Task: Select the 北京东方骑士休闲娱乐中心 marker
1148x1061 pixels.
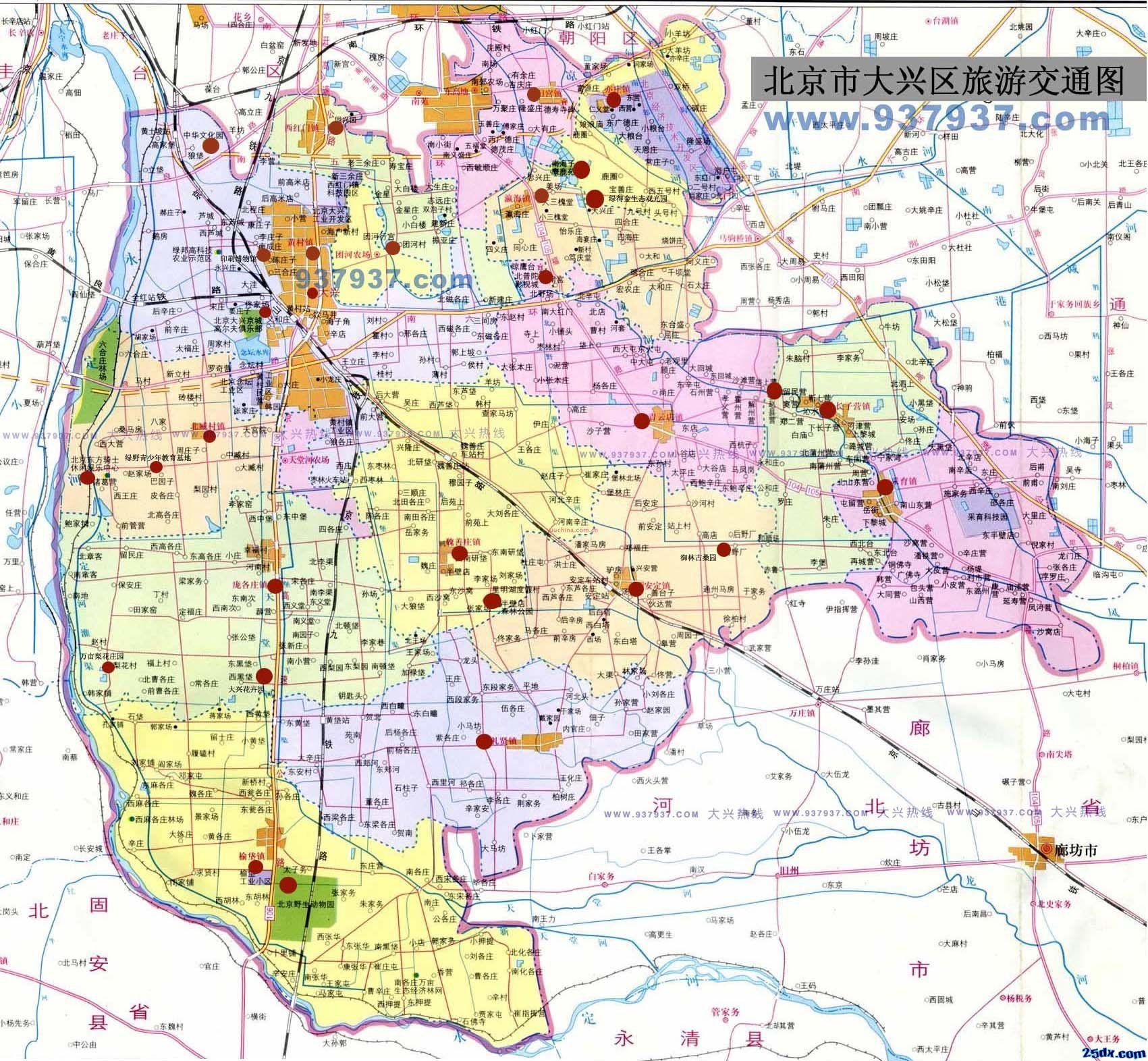Action: [x=87, y=477]
